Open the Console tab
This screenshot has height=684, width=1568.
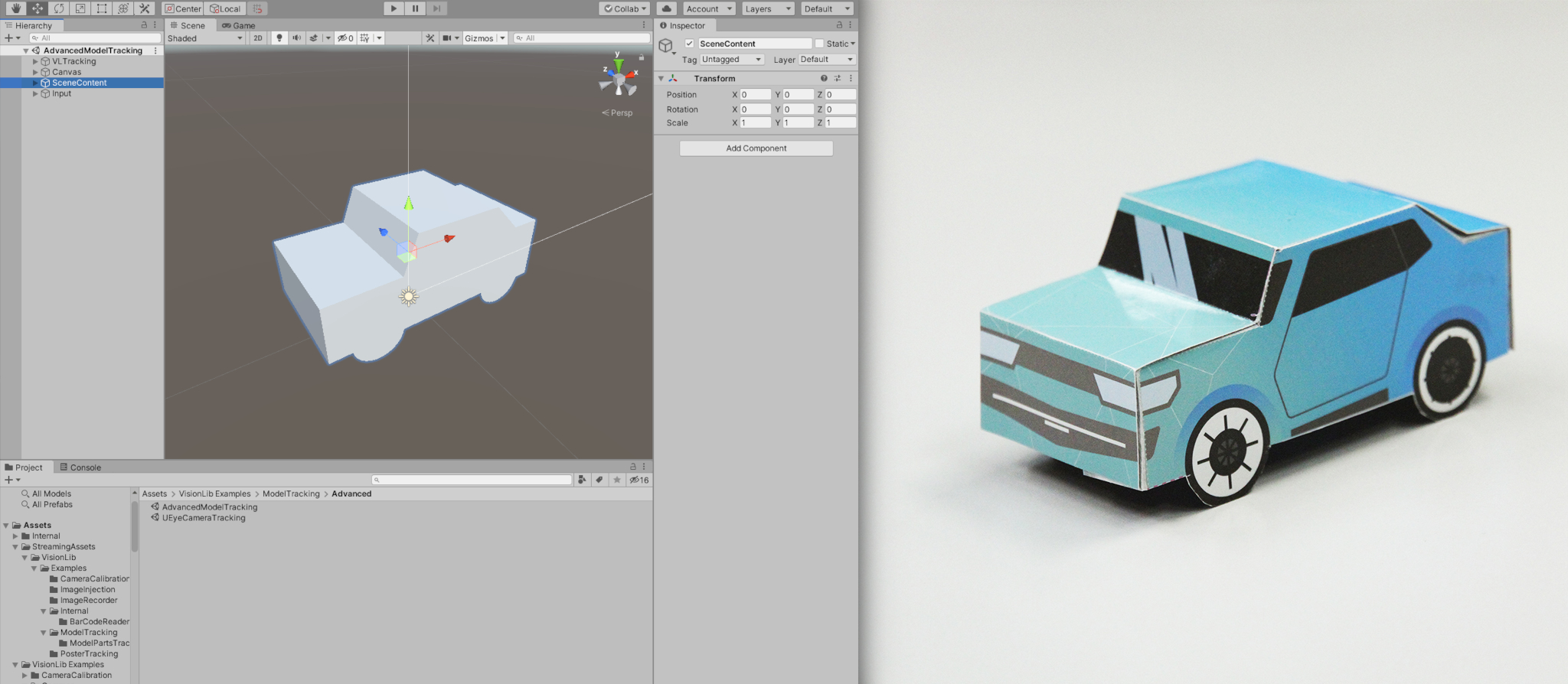coord(80,467)
